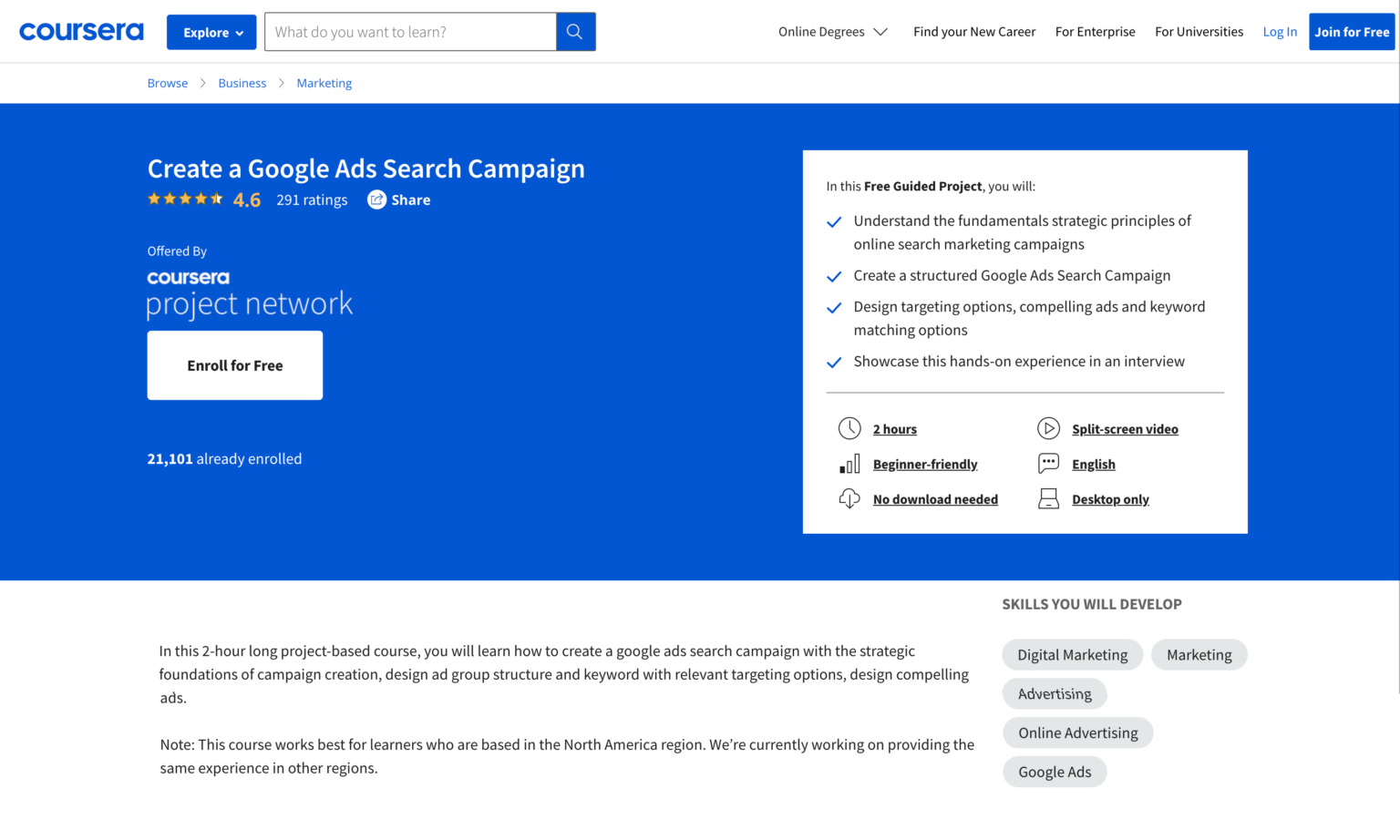Click the Enroll for Free button
Image resolution: width=1400 pixels, height=840 pixels.
pos(235,365)
